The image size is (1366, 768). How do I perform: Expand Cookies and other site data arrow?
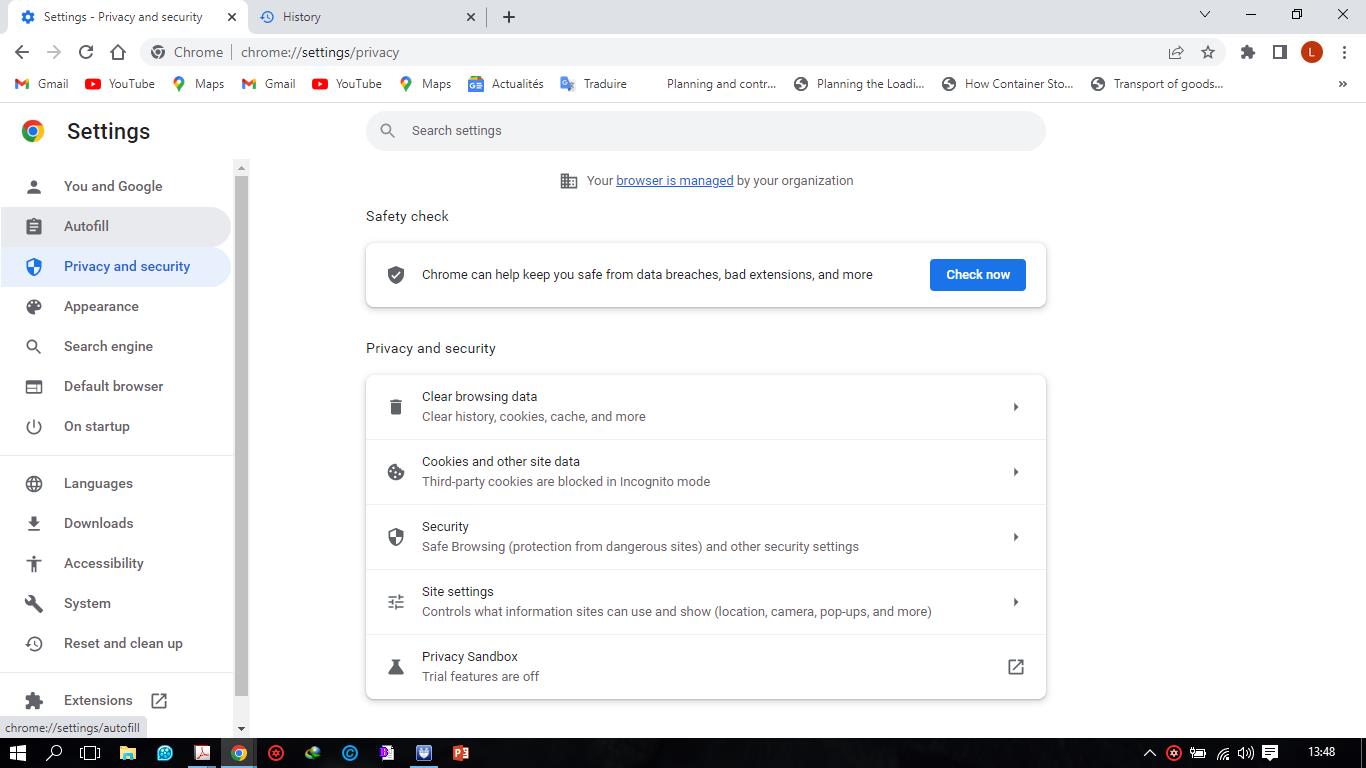1015,472
